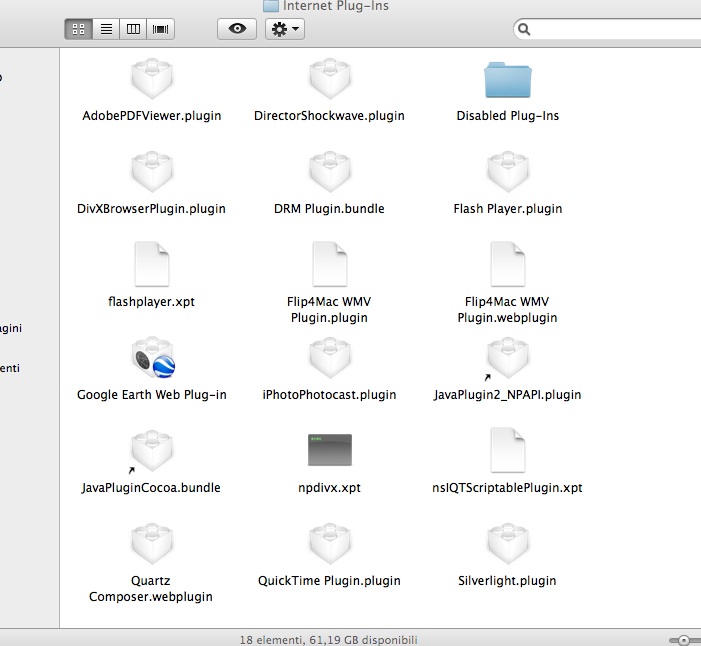Select the Google Earth Web Plug-in icon
The width and height of the screenshot is (701, 646).
point(153,358)
